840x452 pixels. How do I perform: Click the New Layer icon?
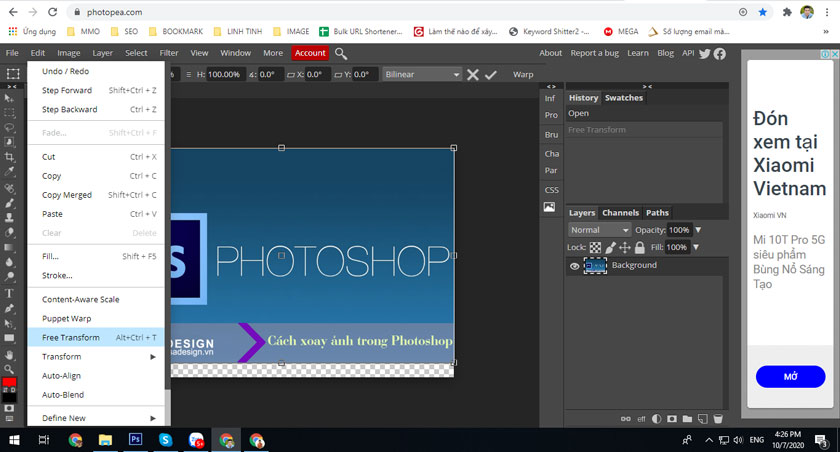tap(703, 419)
